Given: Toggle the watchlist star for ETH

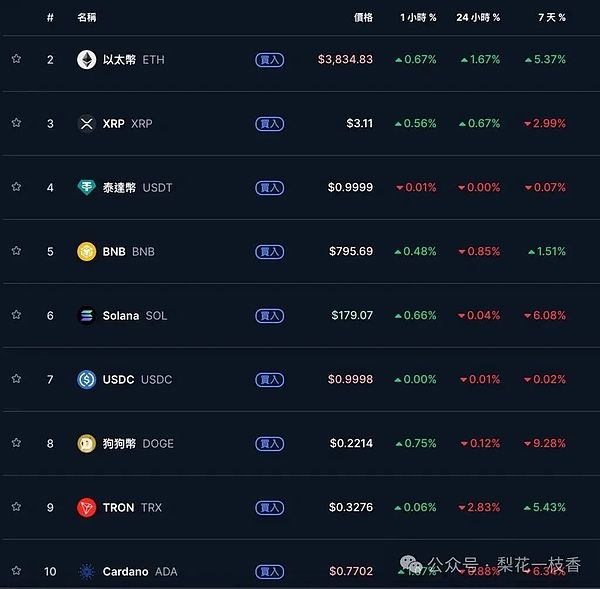Looking at the screenshot, I should click(16, 59).
